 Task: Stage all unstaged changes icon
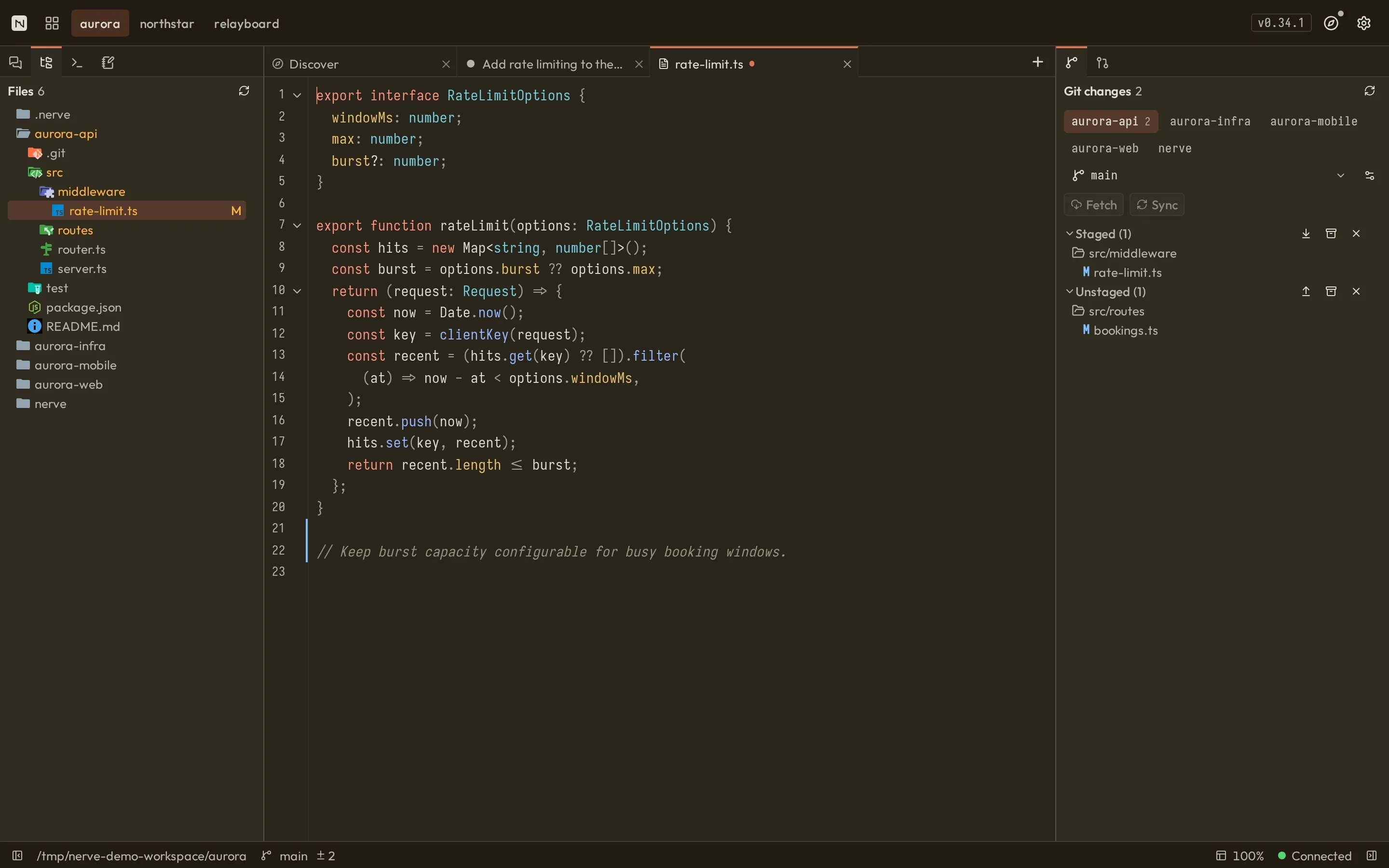(x=1306, y=291)
